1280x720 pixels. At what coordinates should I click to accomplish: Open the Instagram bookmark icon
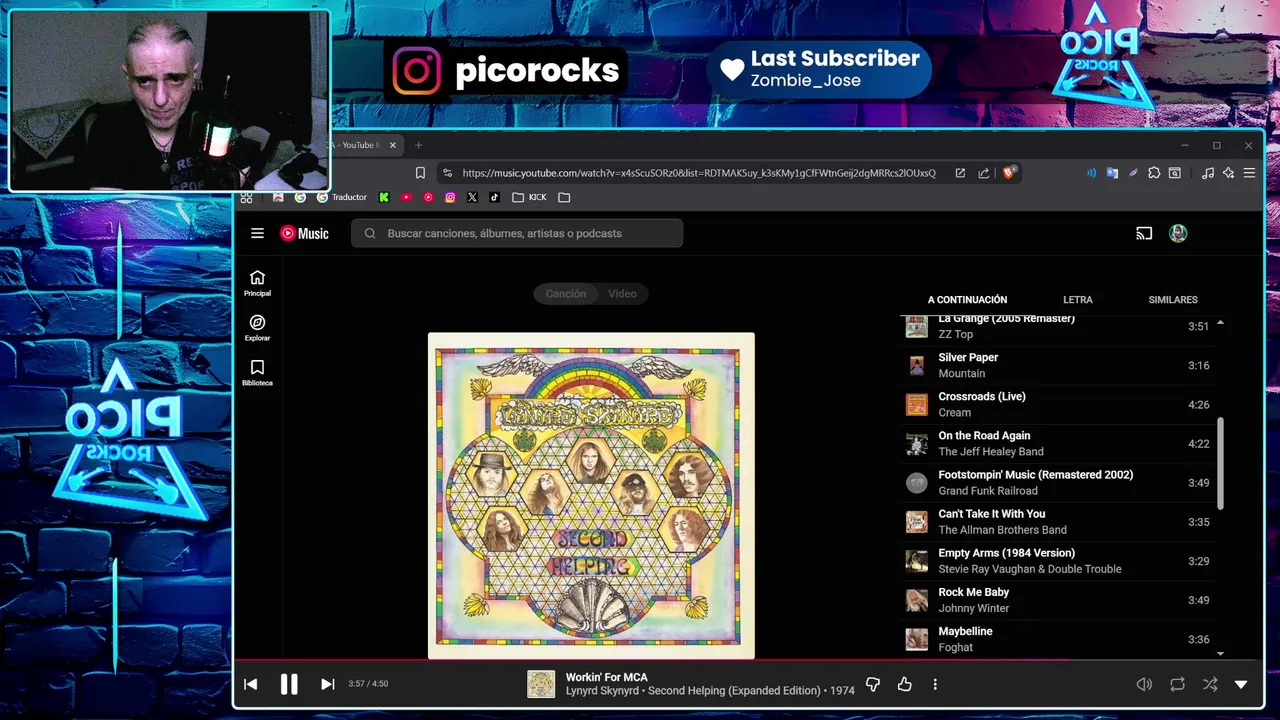[450, 197]
